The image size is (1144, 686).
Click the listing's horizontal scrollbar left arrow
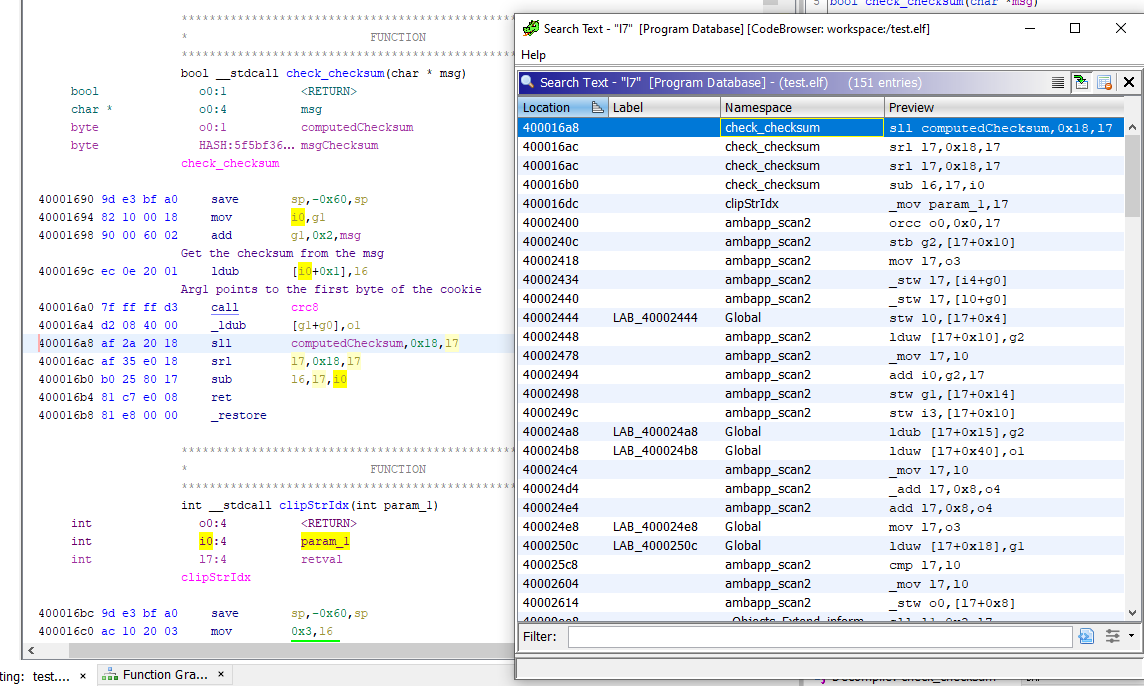(x=31, y=650)
